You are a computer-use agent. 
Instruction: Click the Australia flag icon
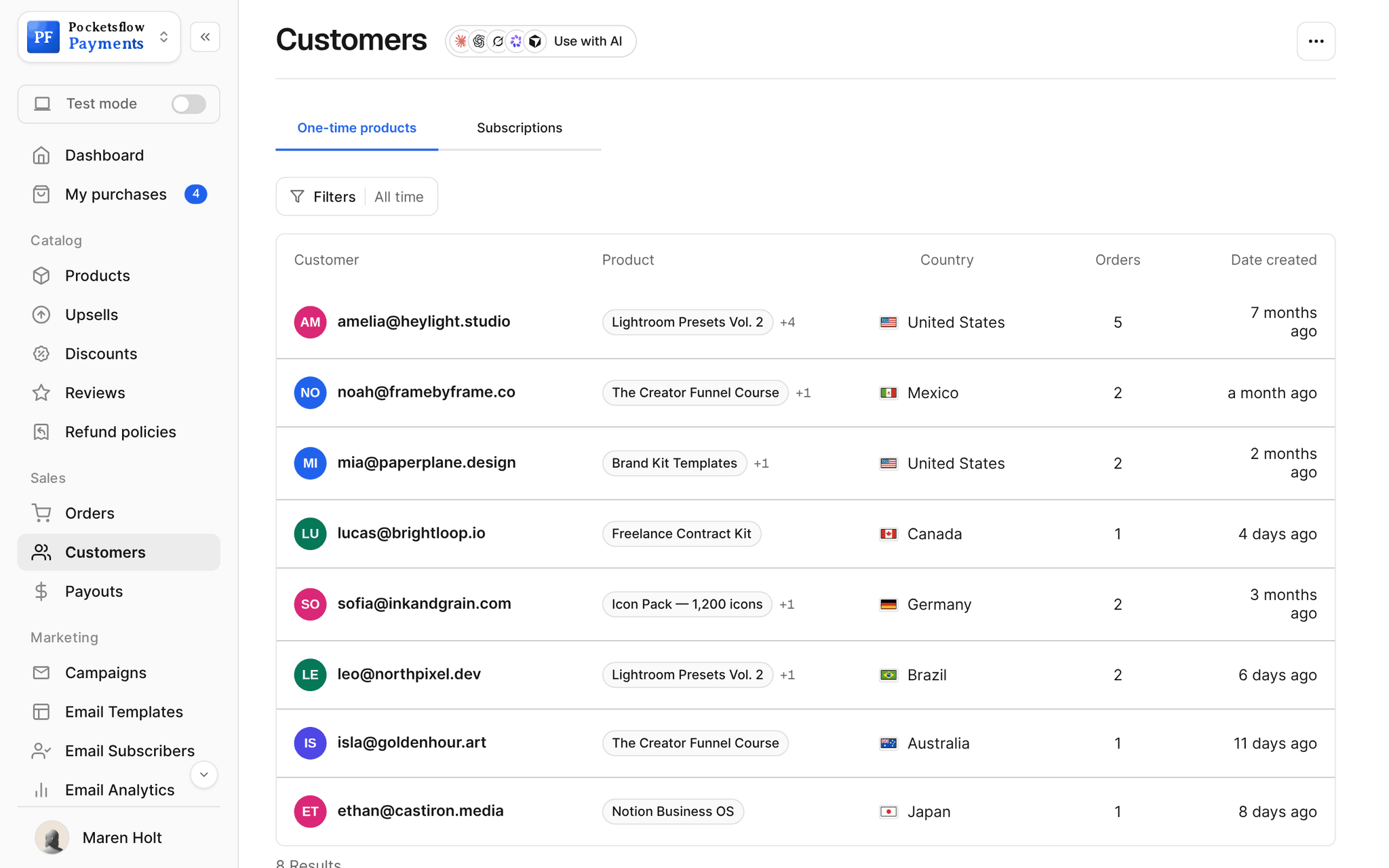(888, 743)
